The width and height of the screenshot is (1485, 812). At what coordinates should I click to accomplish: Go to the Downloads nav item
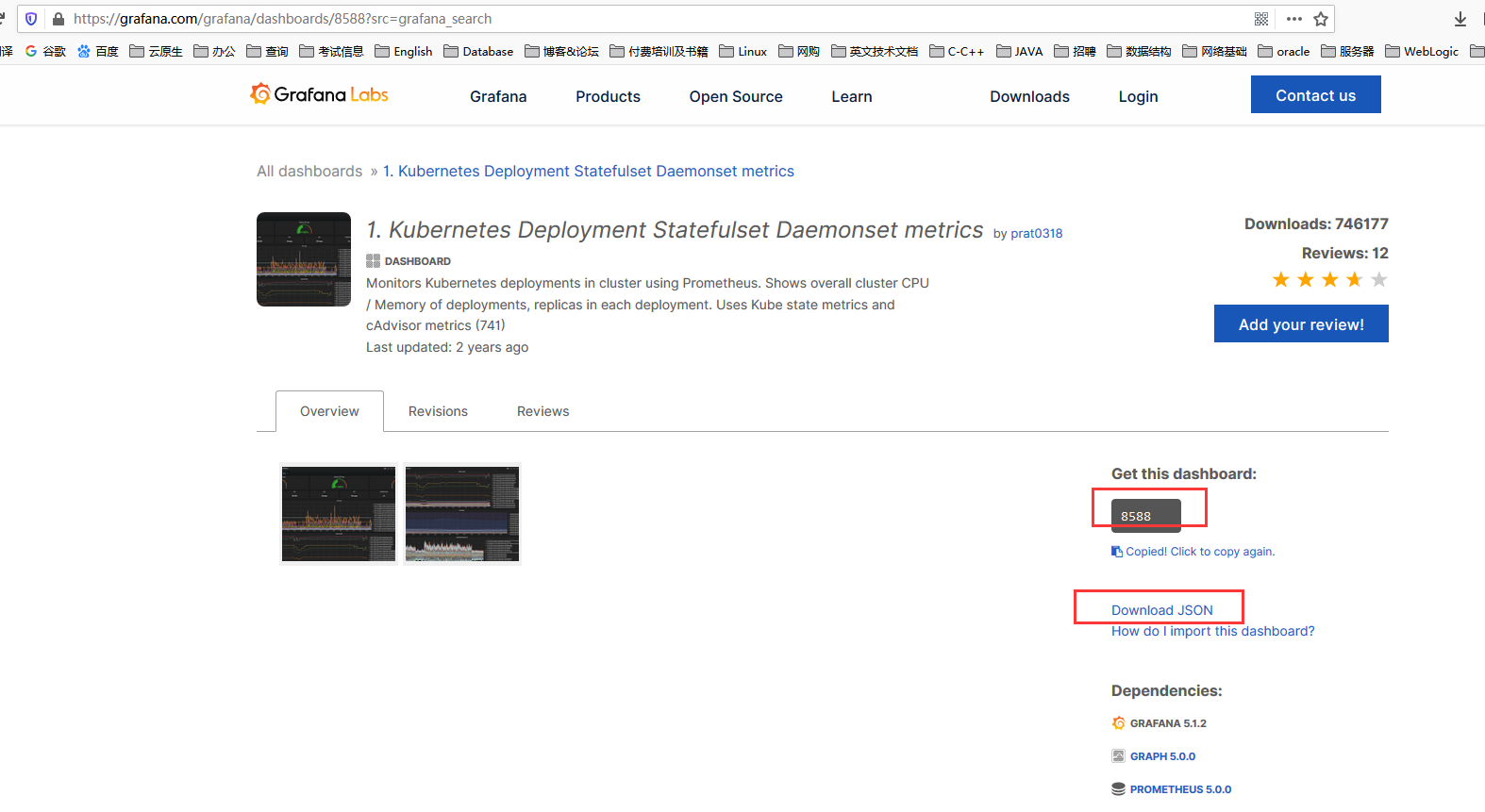[x=1029, y=96]
